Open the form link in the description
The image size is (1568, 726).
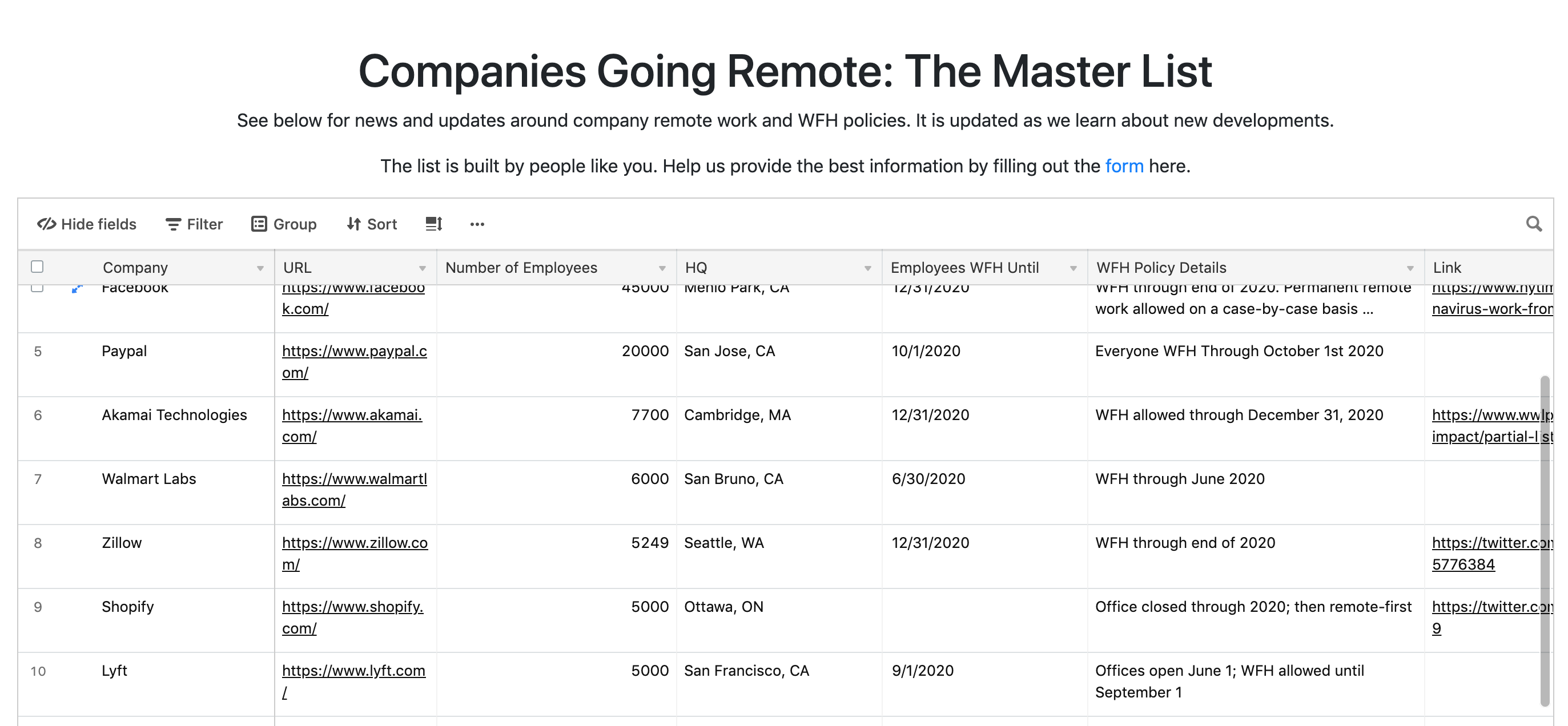point(1124,165)
